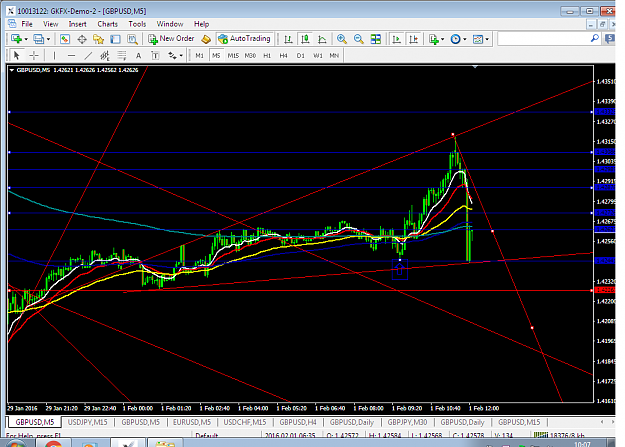Switch chart to candlesticks style
Viewport: 625px width, 447px height.
tap(305, 39)
